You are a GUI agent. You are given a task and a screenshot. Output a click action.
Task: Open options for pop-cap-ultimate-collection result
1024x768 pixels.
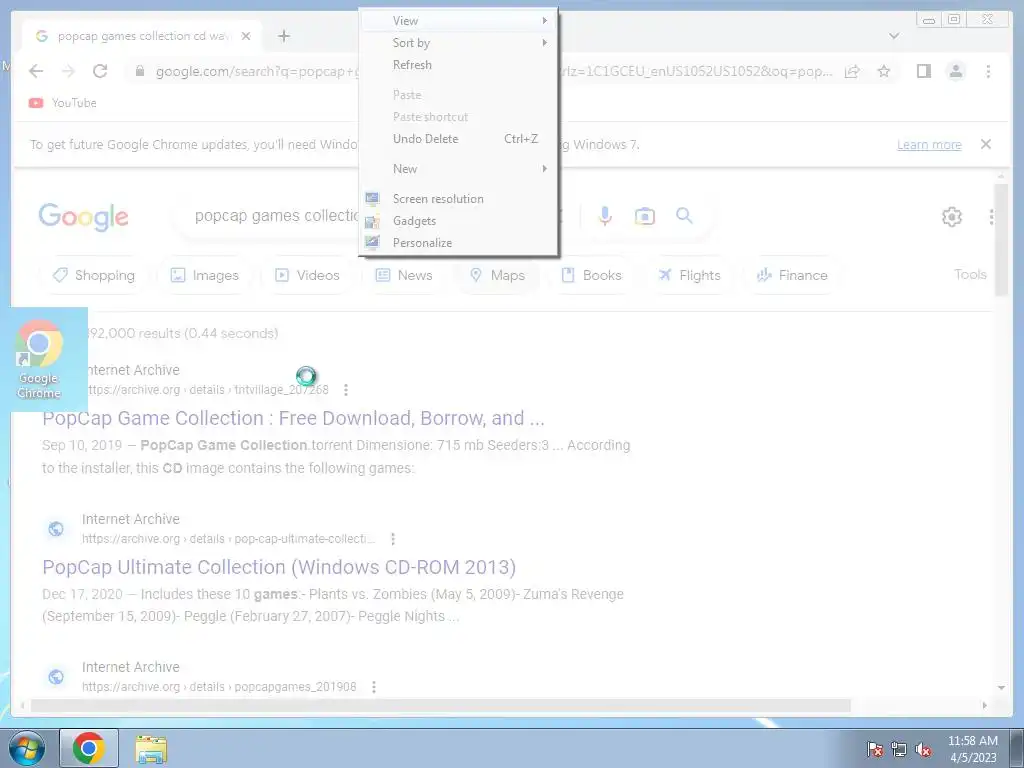coord(392,539)
